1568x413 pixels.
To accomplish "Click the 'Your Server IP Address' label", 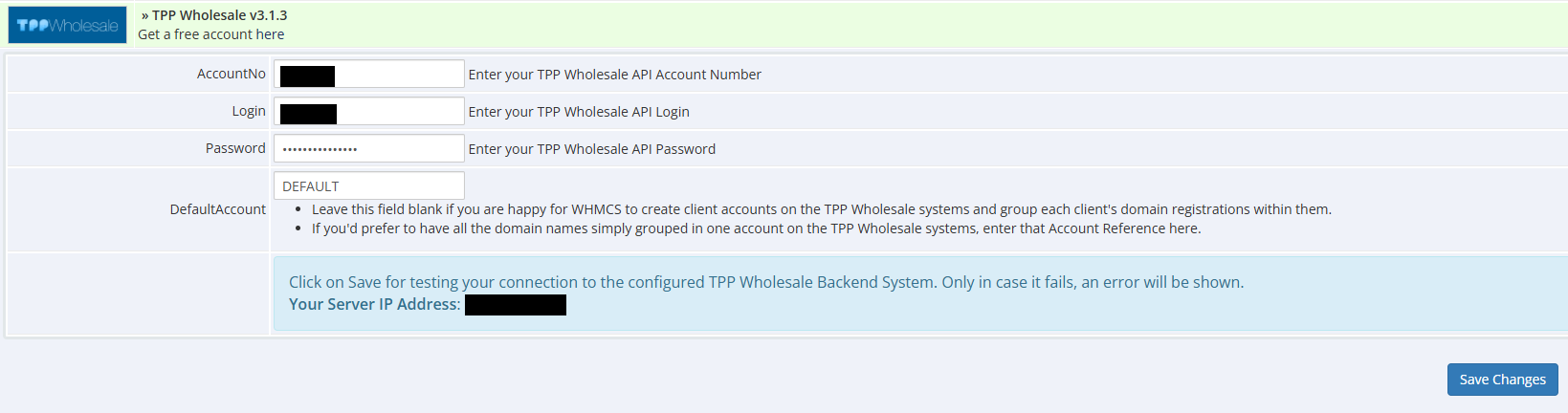I will tap(374, 304).
